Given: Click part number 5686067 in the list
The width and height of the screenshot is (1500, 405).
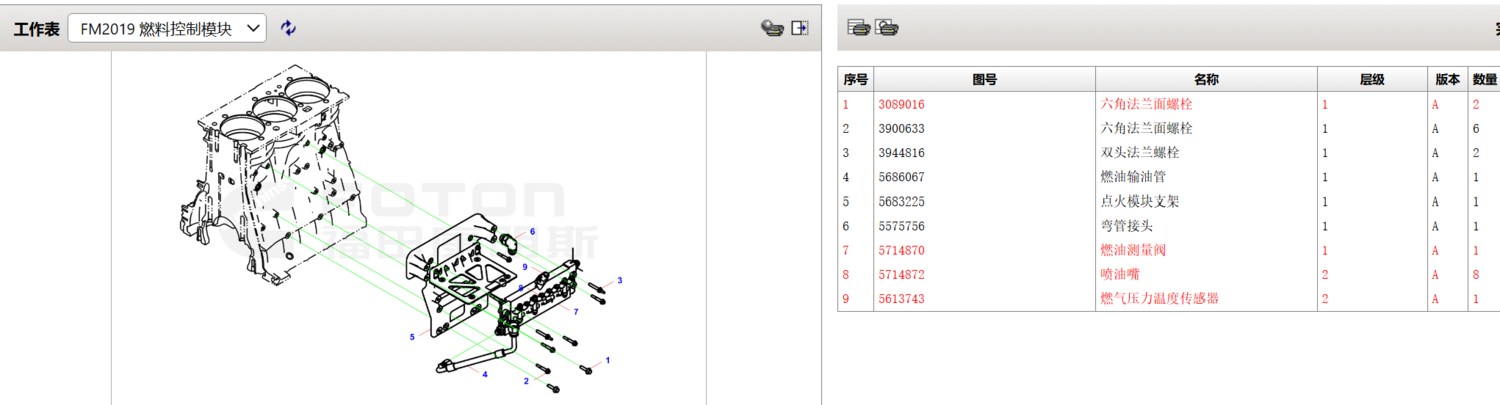Looking at the screenshot, I should 901,177.
